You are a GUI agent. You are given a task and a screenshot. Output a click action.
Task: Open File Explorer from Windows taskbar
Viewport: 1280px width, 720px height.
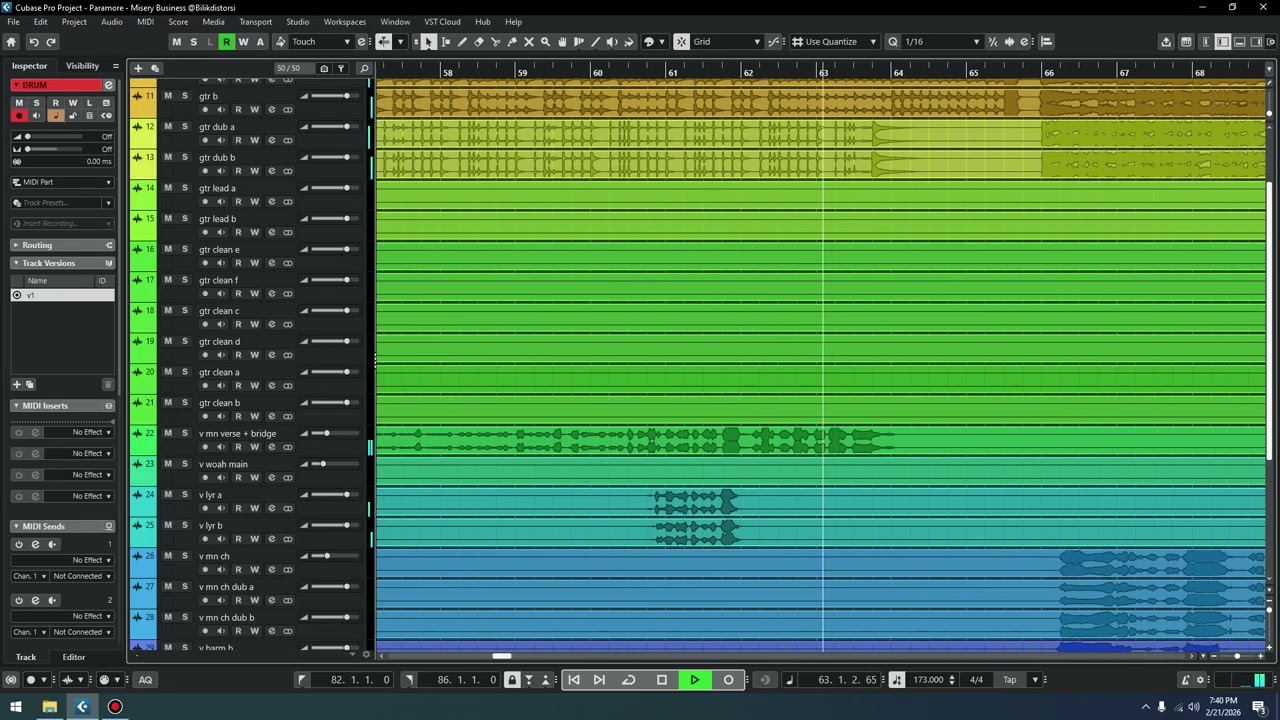coord(49,707)
